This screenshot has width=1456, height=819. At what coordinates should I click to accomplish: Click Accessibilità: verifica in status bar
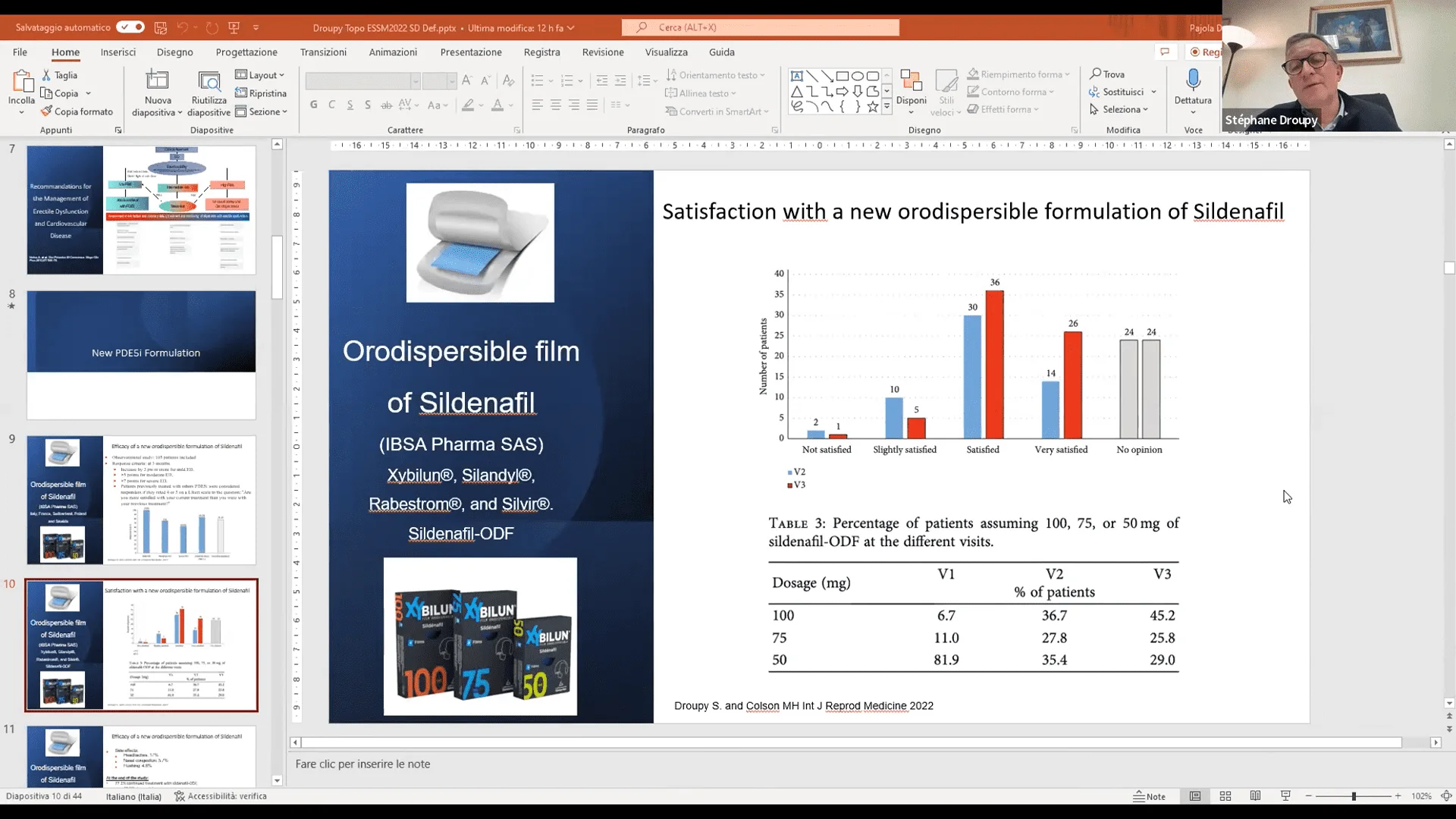pos(221,796)
